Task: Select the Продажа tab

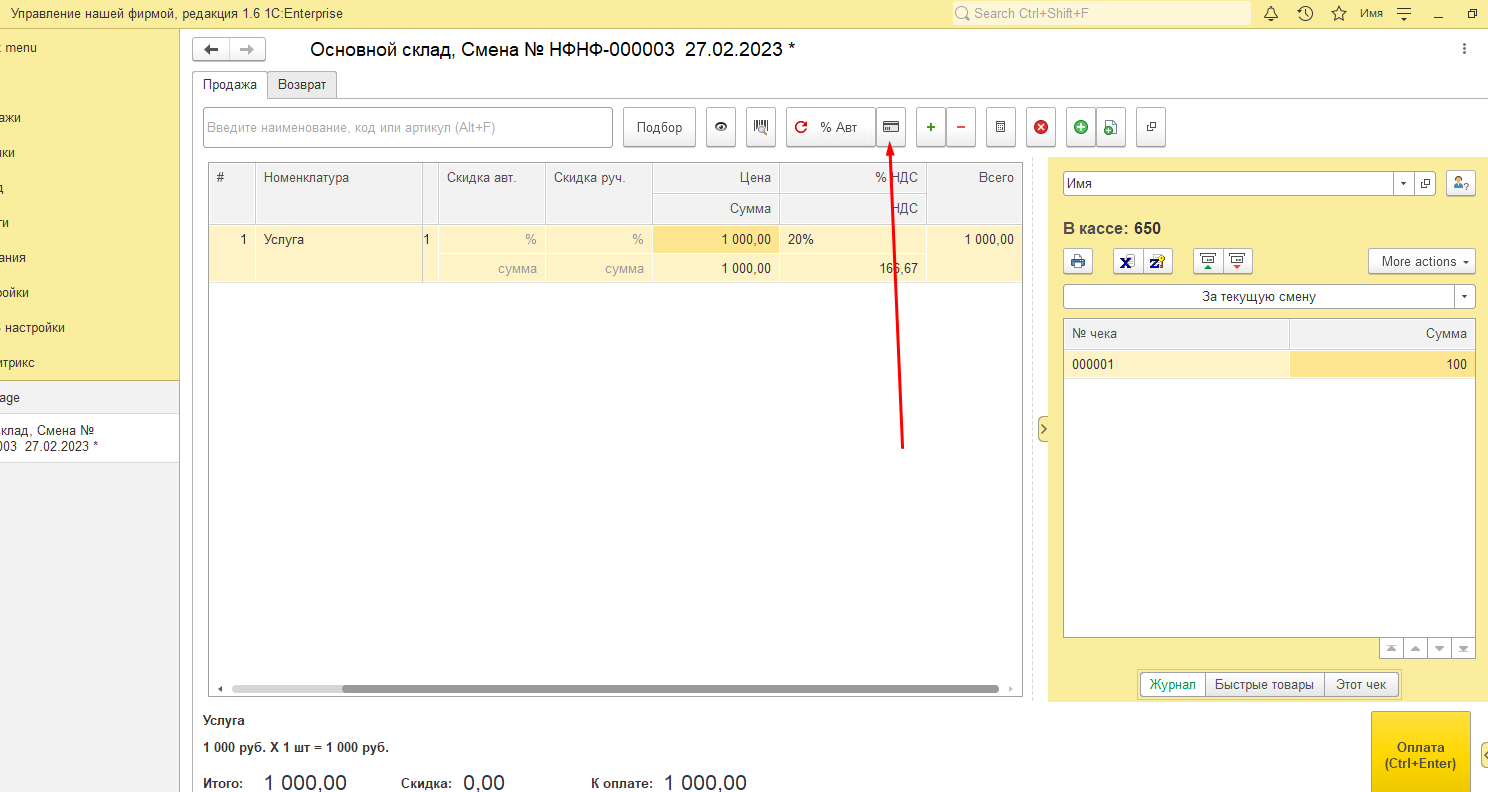Action: tap(230, 85)
